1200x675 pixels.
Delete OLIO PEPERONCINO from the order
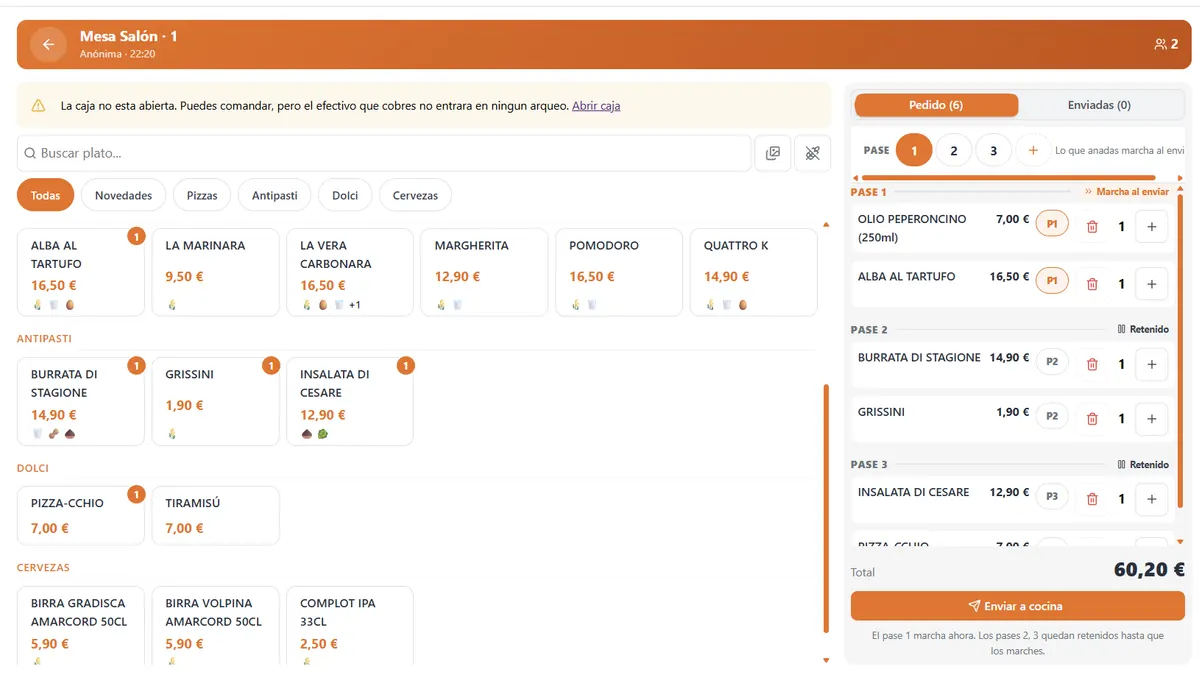point(1092,227)
